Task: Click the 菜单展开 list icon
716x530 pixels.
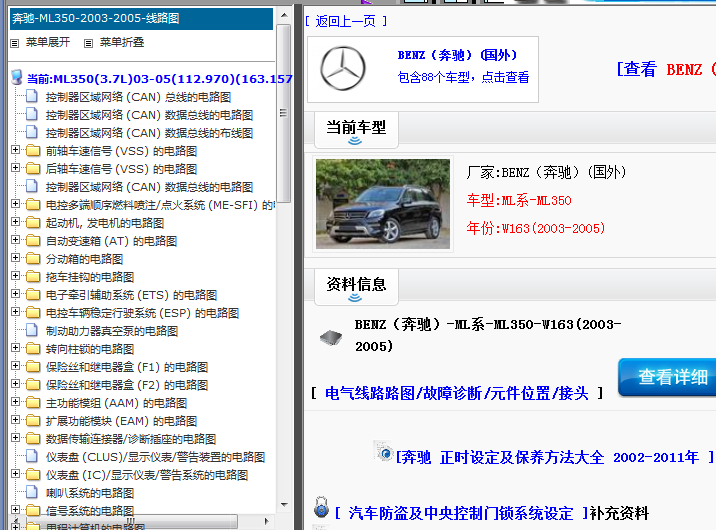Action: 15,43
